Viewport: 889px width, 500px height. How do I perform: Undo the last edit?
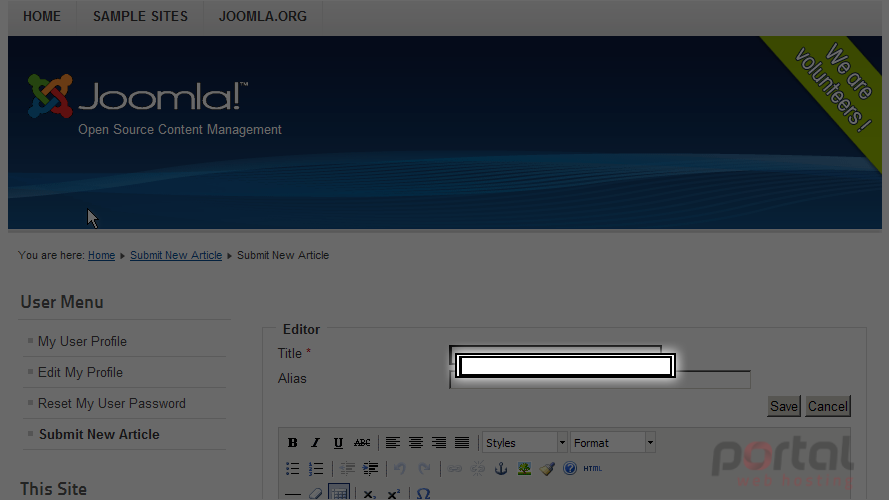(400, 468)
